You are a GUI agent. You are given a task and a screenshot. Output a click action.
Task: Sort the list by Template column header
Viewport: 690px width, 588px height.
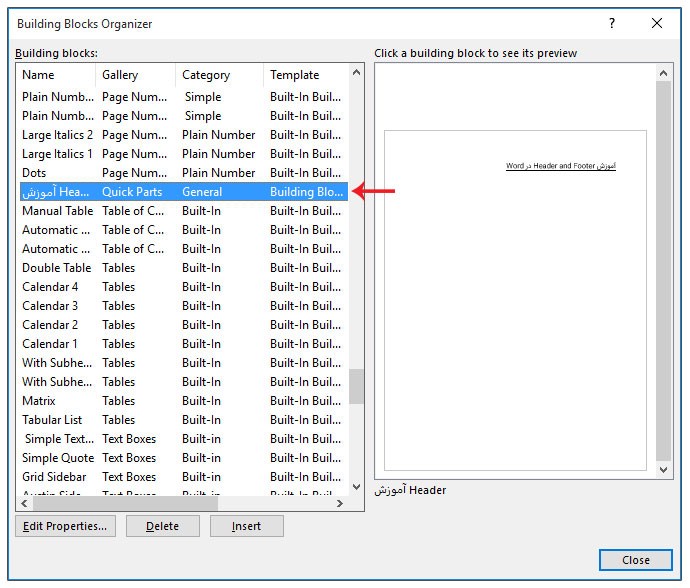coord(303,75)
